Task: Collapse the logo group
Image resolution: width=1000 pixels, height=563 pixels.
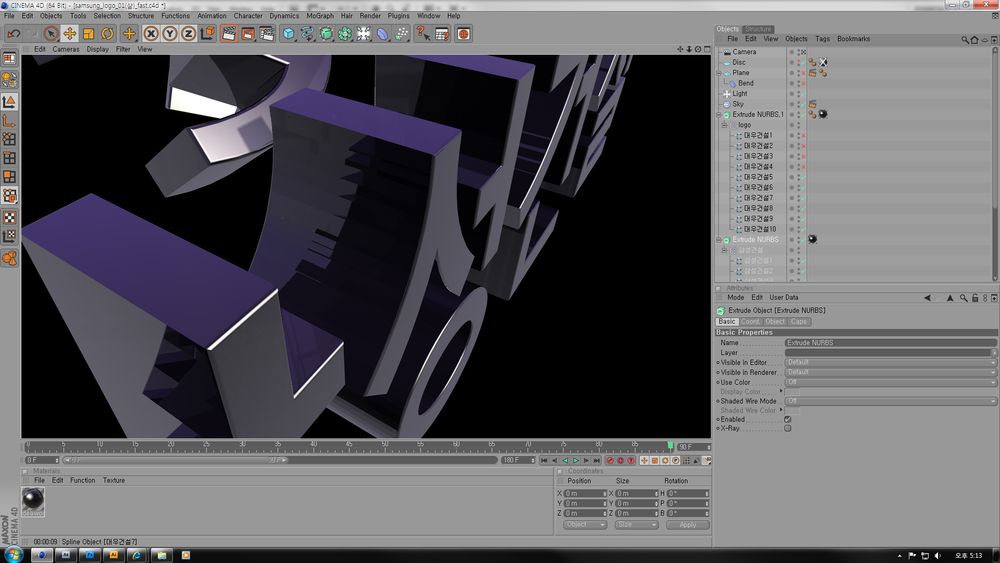Action: coord(724,125)
